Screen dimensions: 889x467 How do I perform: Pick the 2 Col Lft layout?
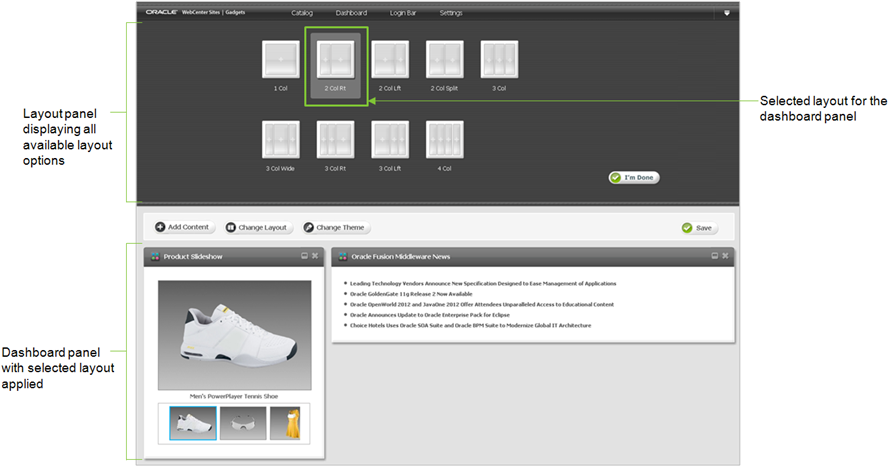[390, 60]
